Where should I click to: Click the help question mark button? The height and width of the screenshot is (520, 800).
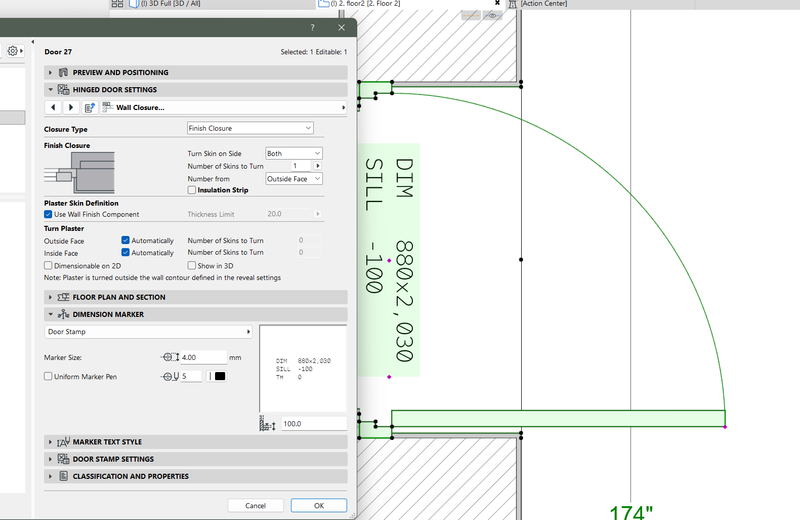[312, 28]
